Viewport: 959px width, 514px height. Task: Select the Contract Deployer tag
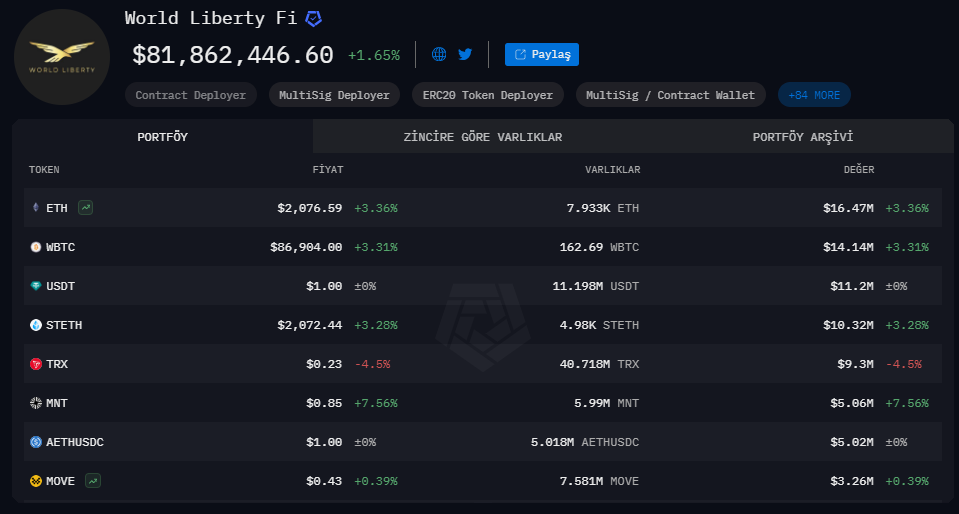[x=191, y=95]
